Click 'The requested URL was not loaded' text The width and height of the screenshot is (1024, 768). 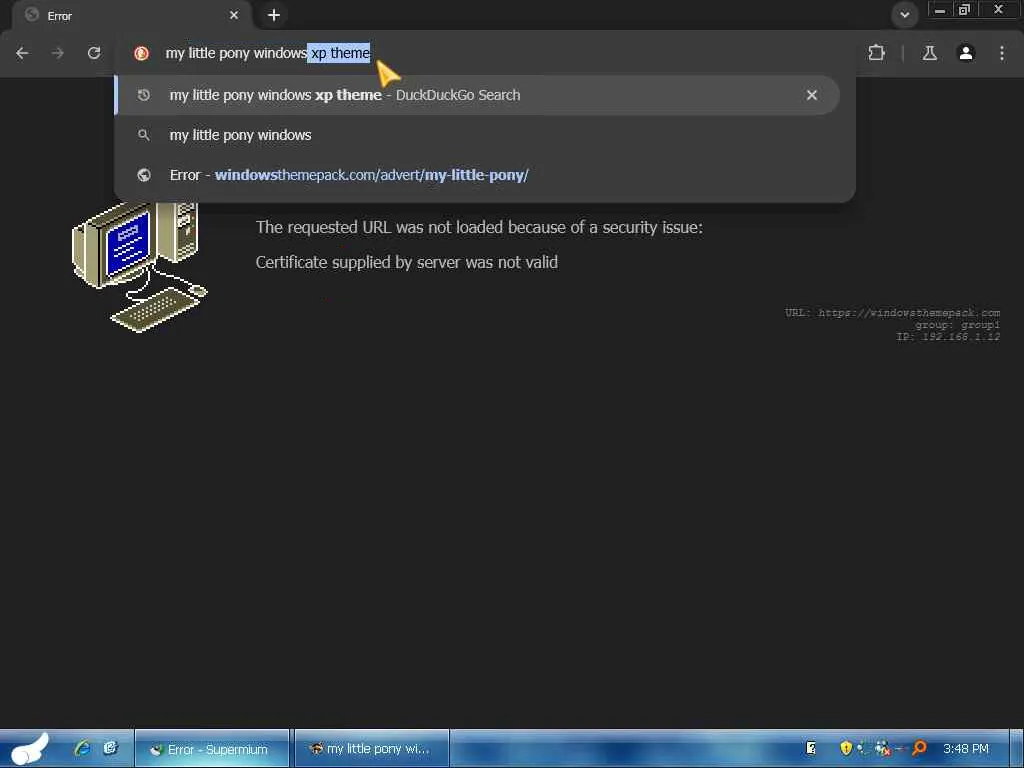point(479,227)
